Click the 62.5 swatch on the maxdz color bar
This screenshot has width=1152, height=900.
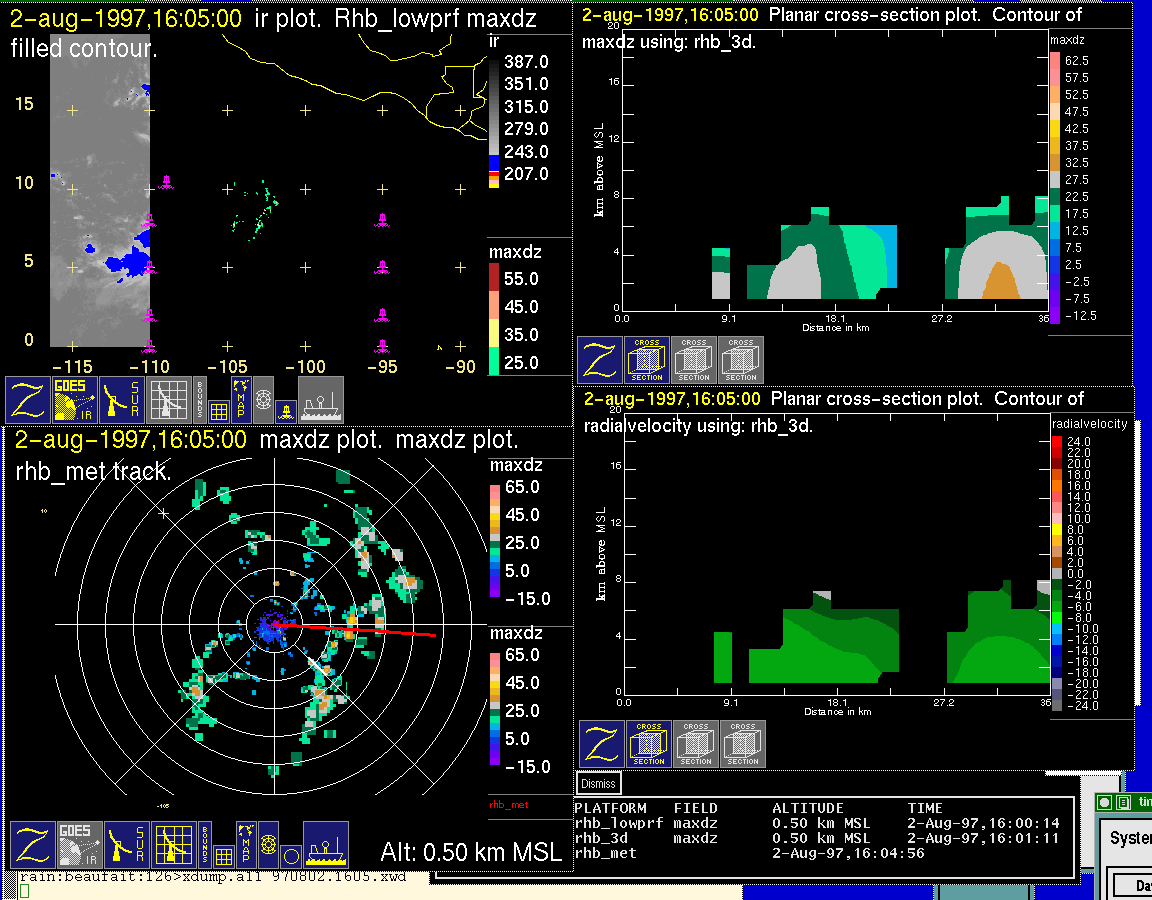pyautogui.click(x=1054, y=61)
